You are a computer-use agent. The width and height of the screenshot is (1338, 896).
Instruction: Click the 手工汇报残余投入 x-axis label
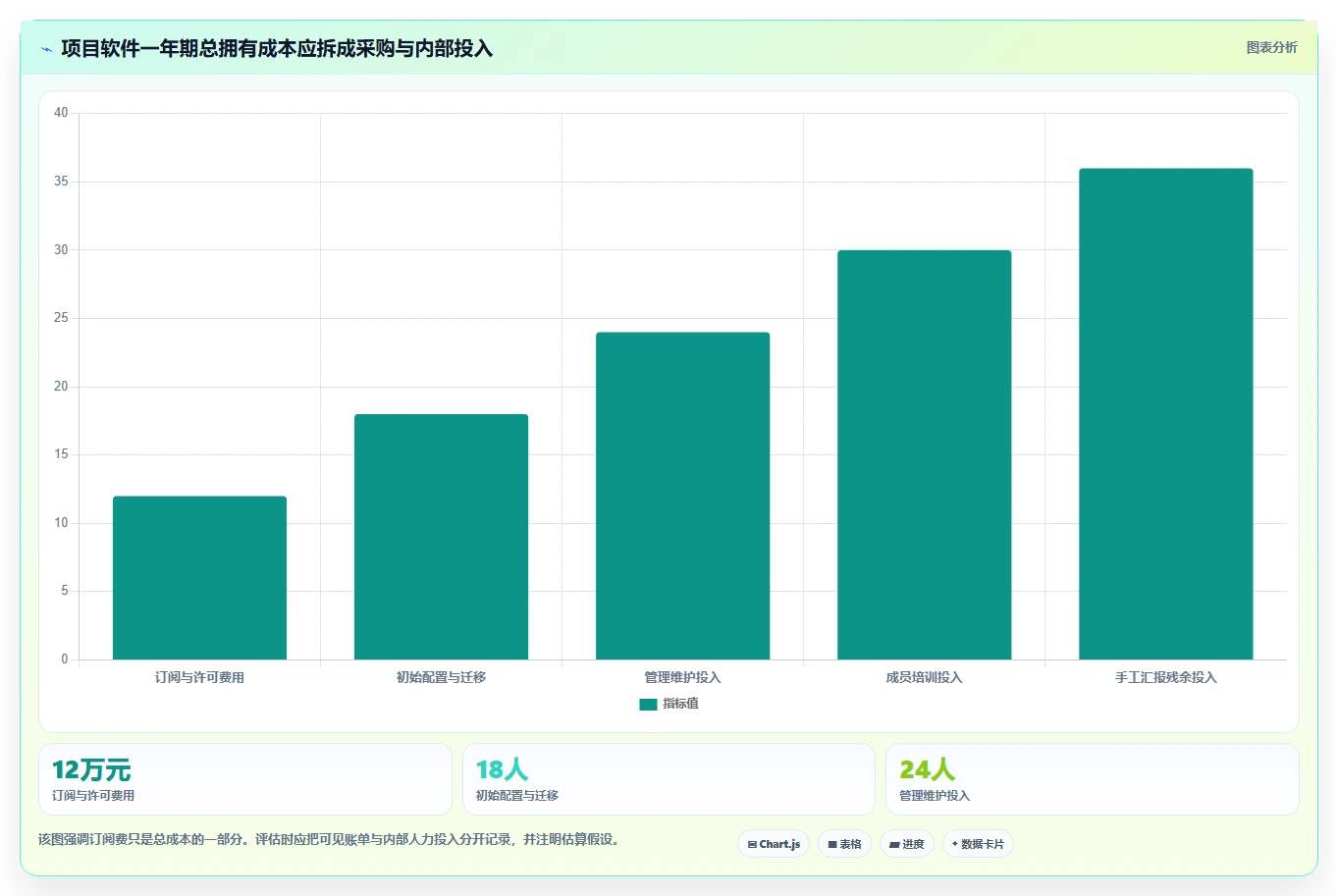point(1165,677)
